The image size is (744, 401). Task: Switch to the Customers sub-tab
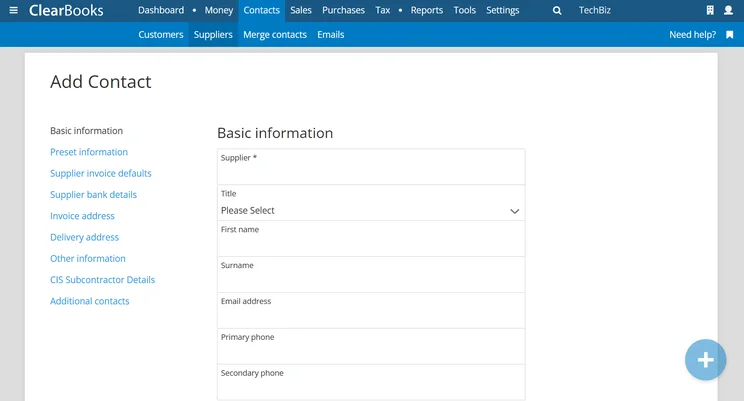(x=161, y=35)
